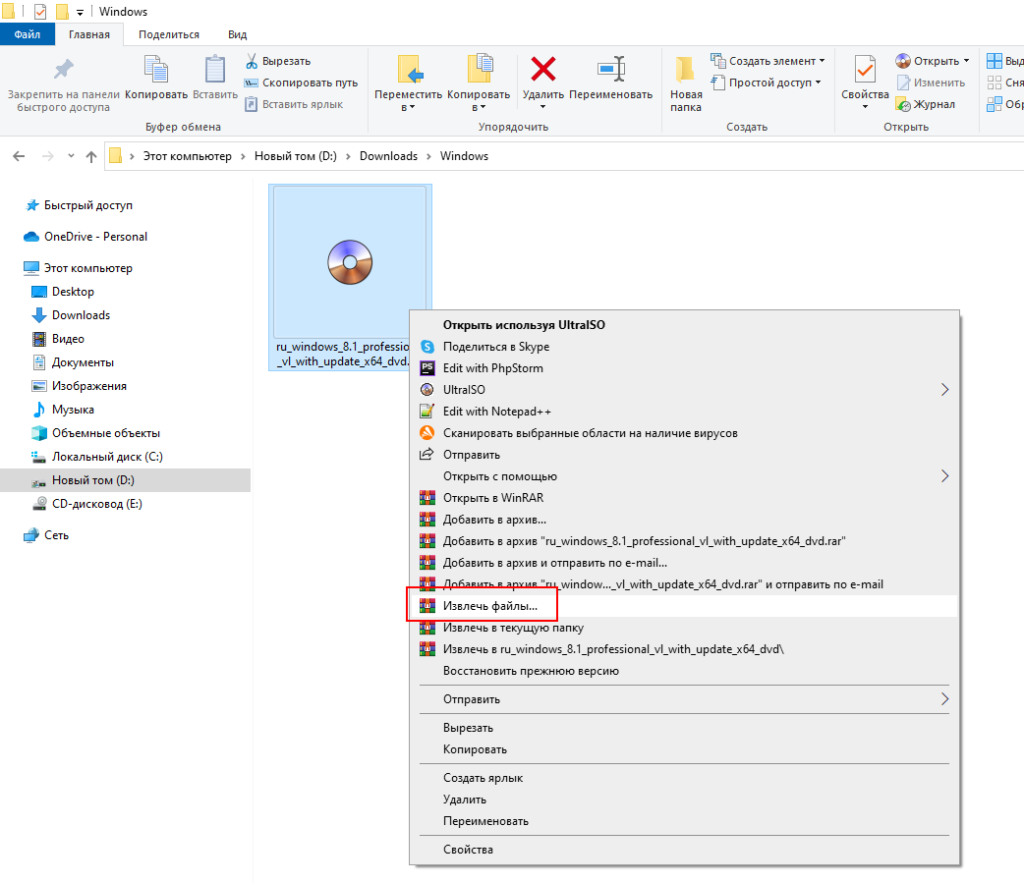This screenshot has width=1024, height=883.
Task: Choose Extract files… in context menu
Action: click(x=490, y=606)
